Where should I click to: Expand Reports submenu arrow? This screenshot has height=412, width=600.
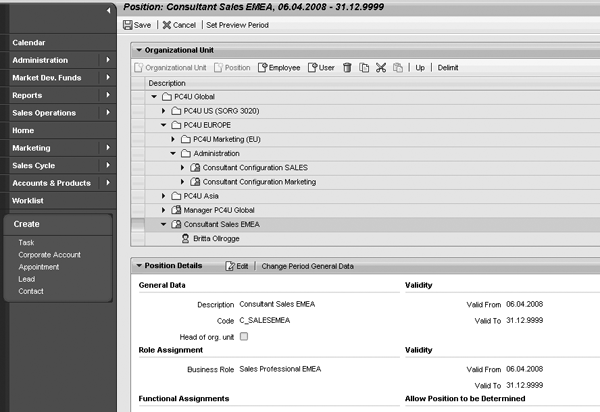[108, 95]
